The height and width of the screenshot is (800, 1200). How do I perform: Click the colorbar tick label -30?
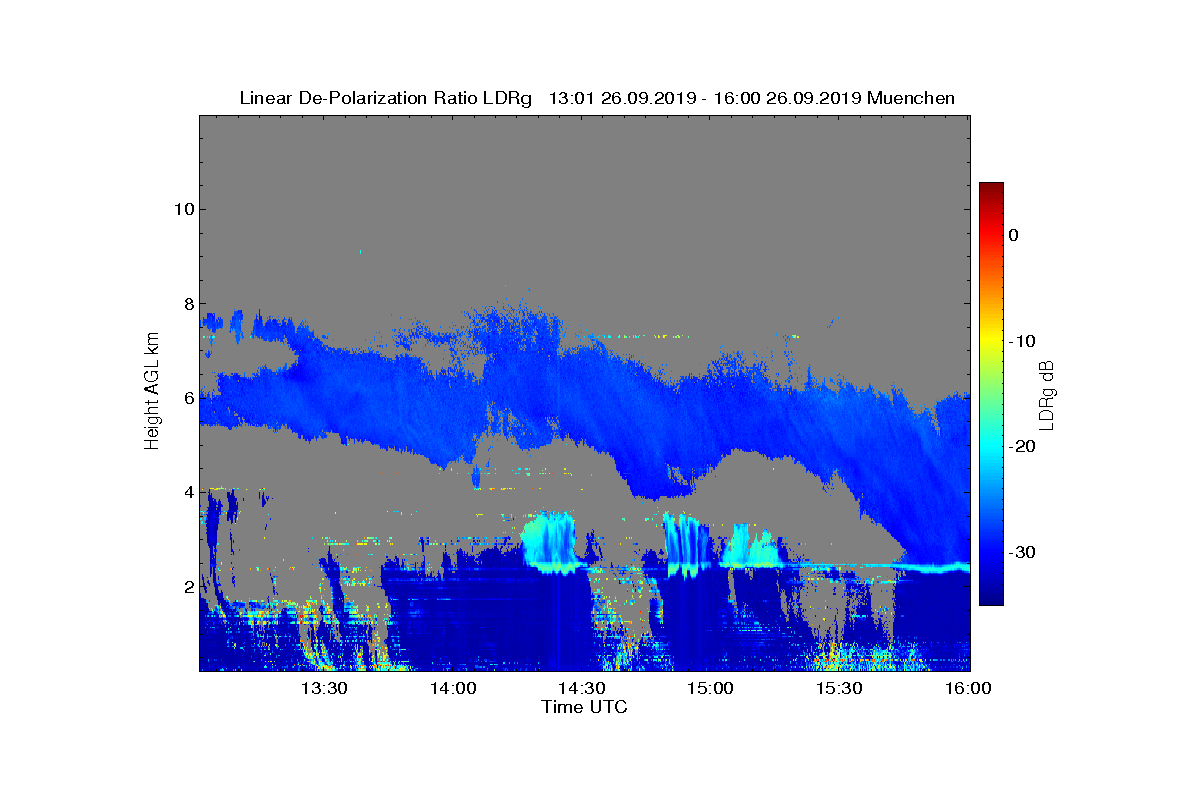point(1021,553)
